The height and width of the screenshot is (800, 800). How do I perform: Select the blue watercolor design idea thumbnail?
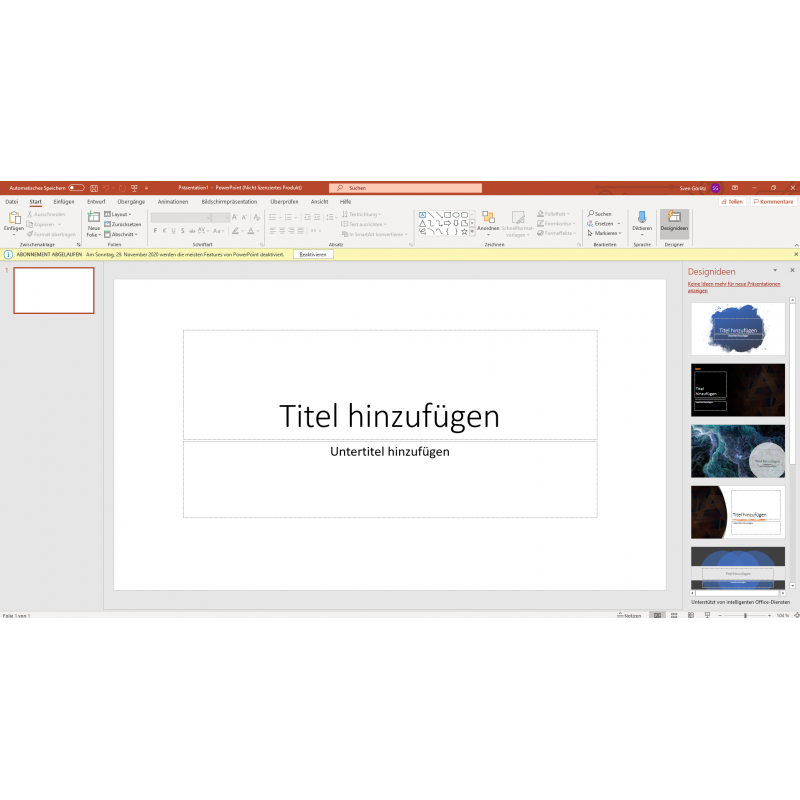coord(737,328)
